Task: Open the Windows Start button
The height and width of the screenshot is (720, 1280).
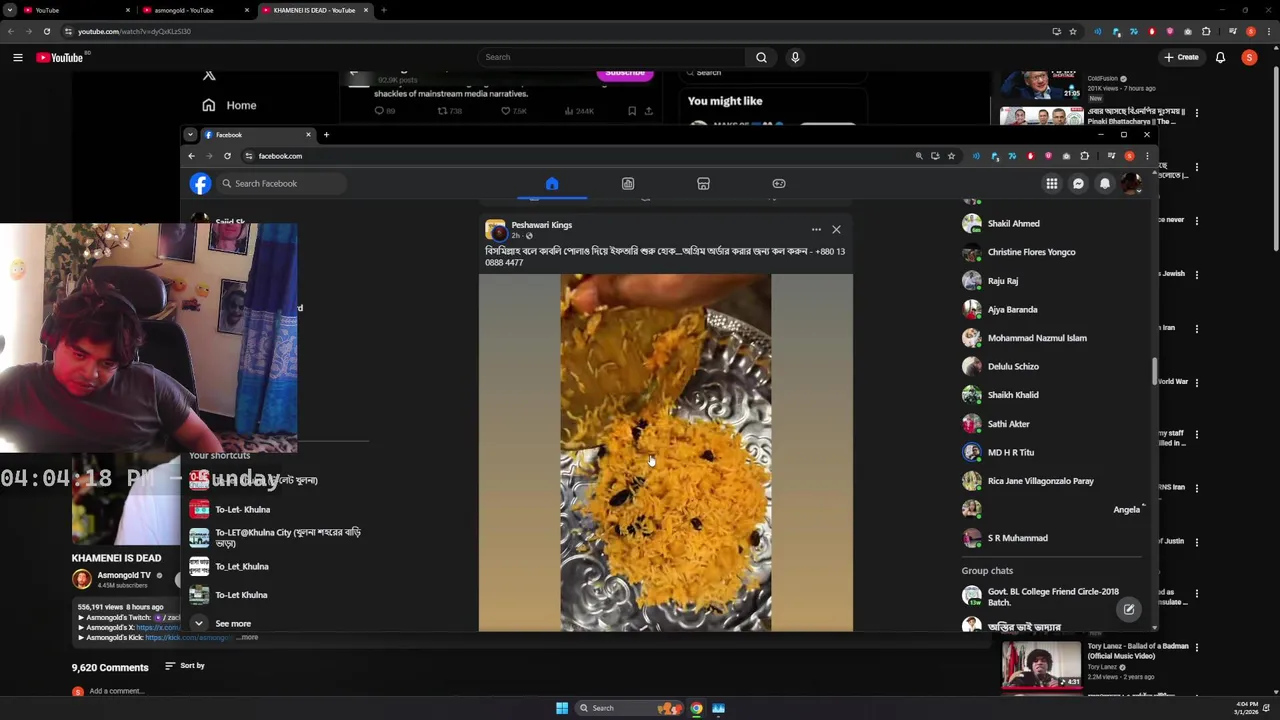Action: click(x=562, y=708)
